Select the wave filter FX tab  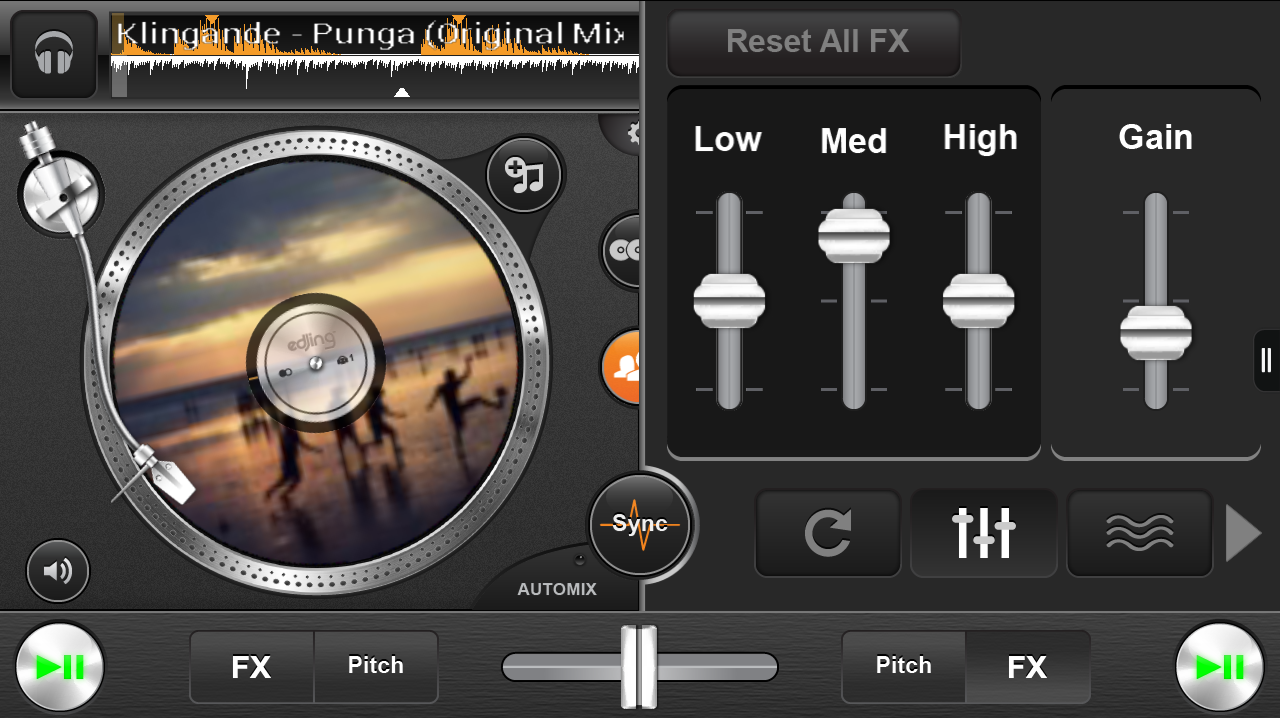[1140, 533]
